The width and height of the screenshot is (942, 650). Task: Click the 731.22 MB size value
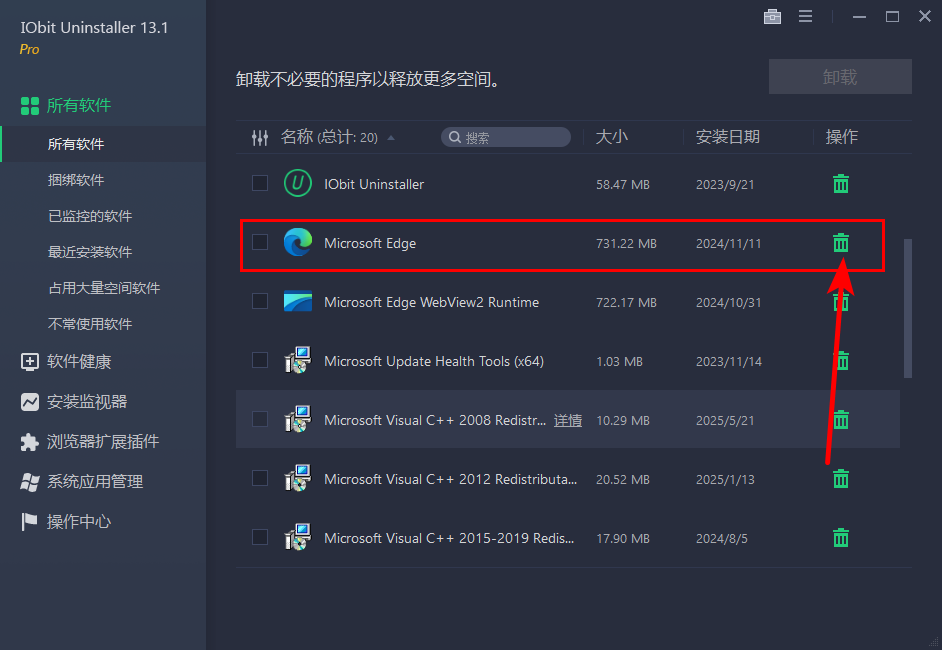[x=626, y=243]
